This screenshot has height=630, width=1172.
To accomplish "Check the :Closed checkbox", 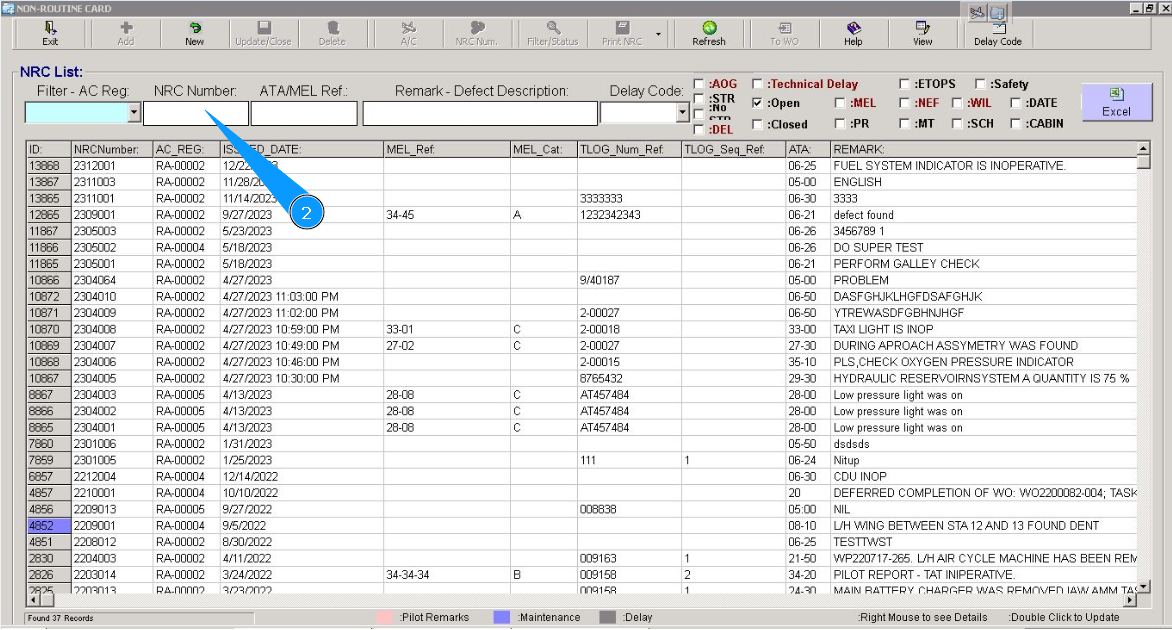I will pos(757,124).
